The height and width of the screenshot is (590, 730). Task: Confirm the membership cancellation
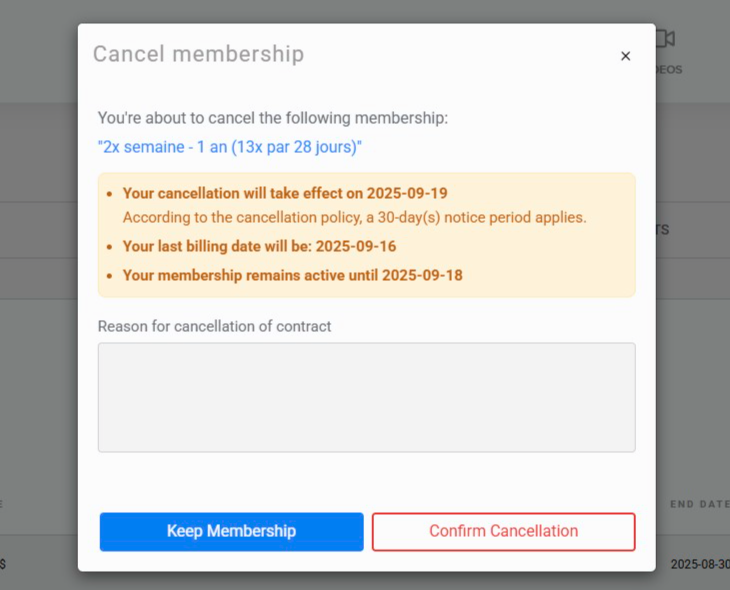pos(503,531)
